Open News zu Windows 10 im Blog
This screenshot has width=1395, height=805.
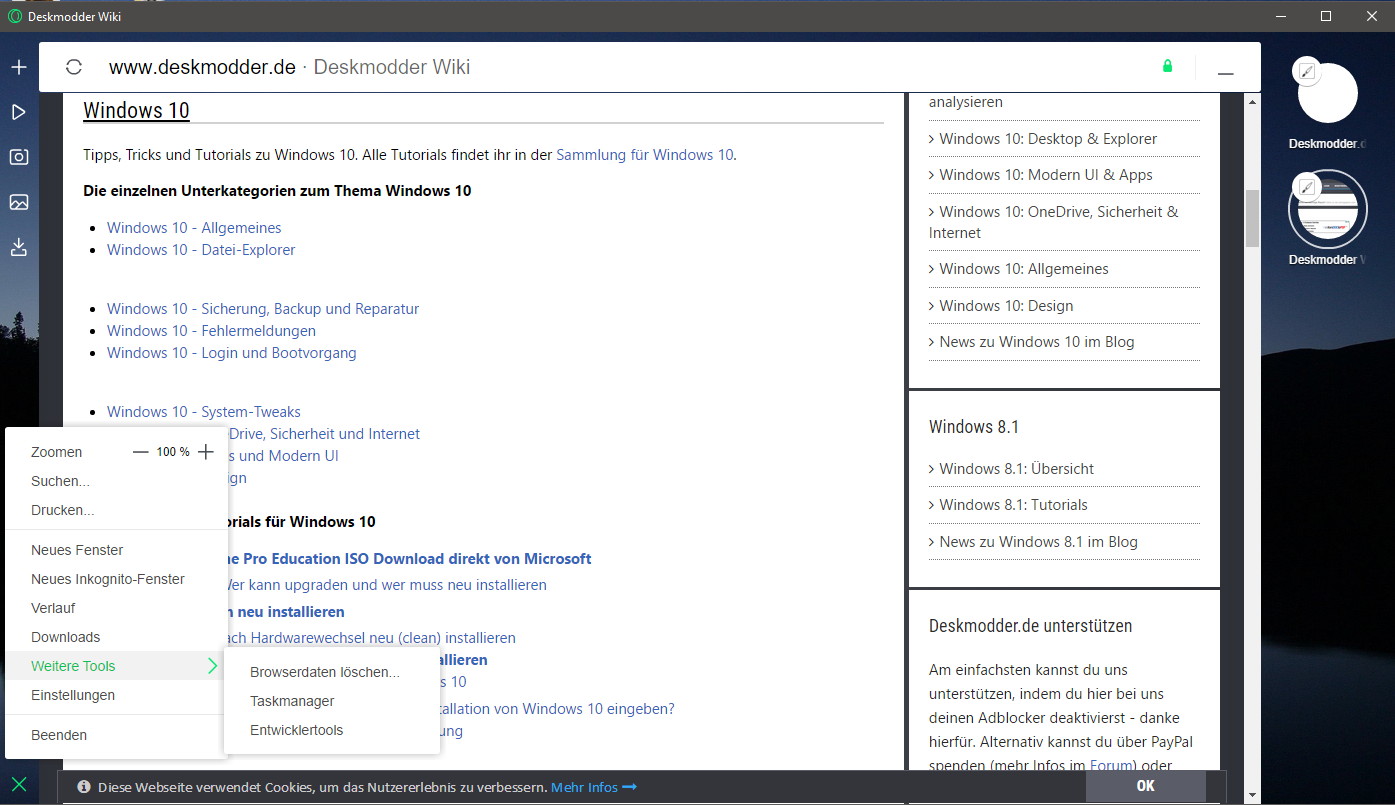[x=1037, y=342]
